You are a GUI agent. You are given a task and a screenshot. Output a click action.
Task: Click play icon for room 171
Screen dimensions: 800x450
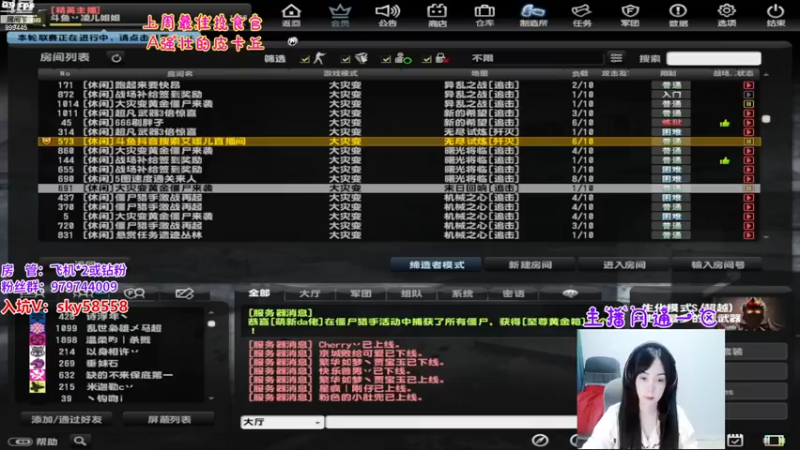pos(748,85)
